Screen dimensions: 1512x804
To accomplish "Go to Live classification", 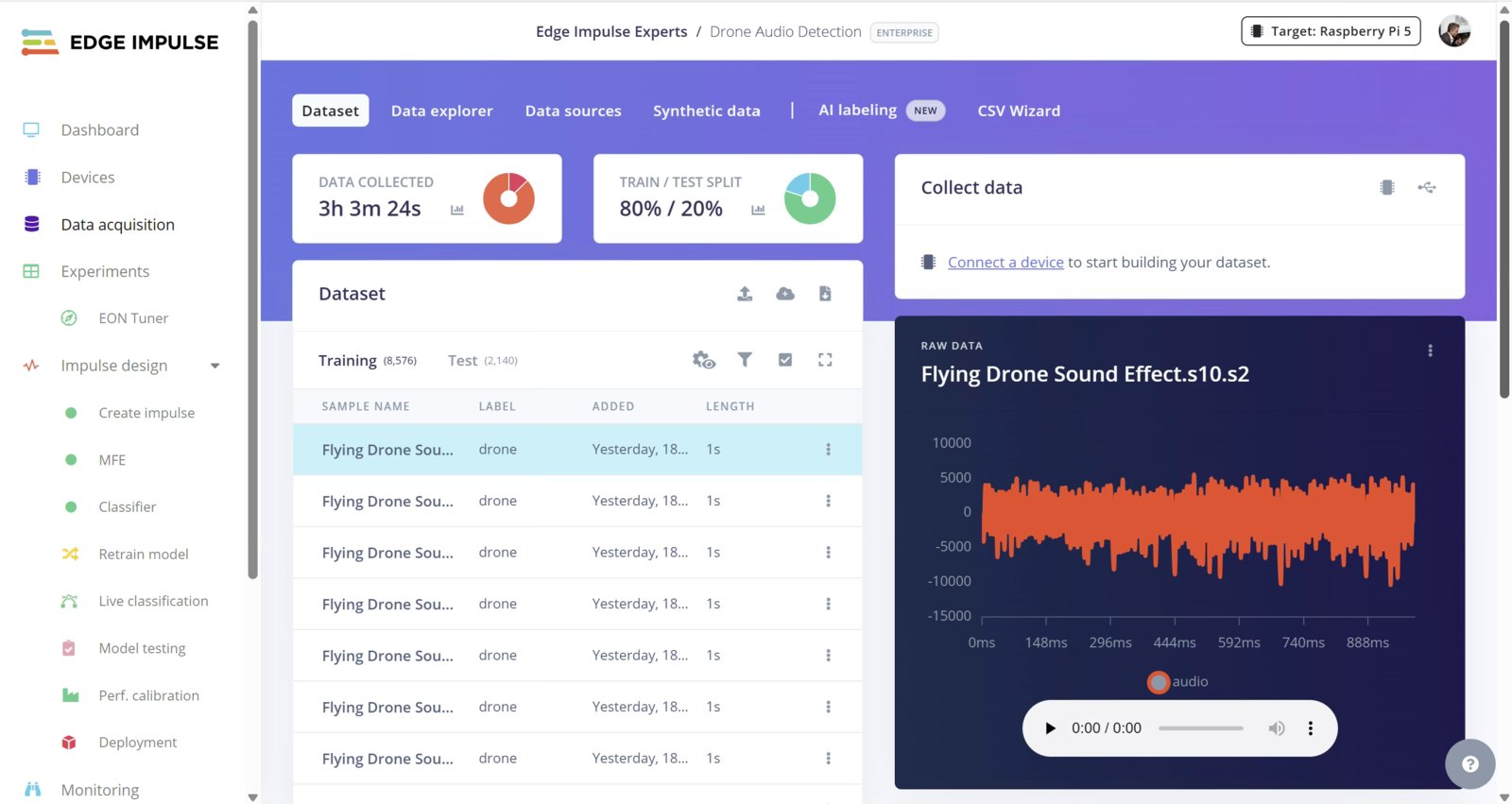I will click(x=153, y=601).
